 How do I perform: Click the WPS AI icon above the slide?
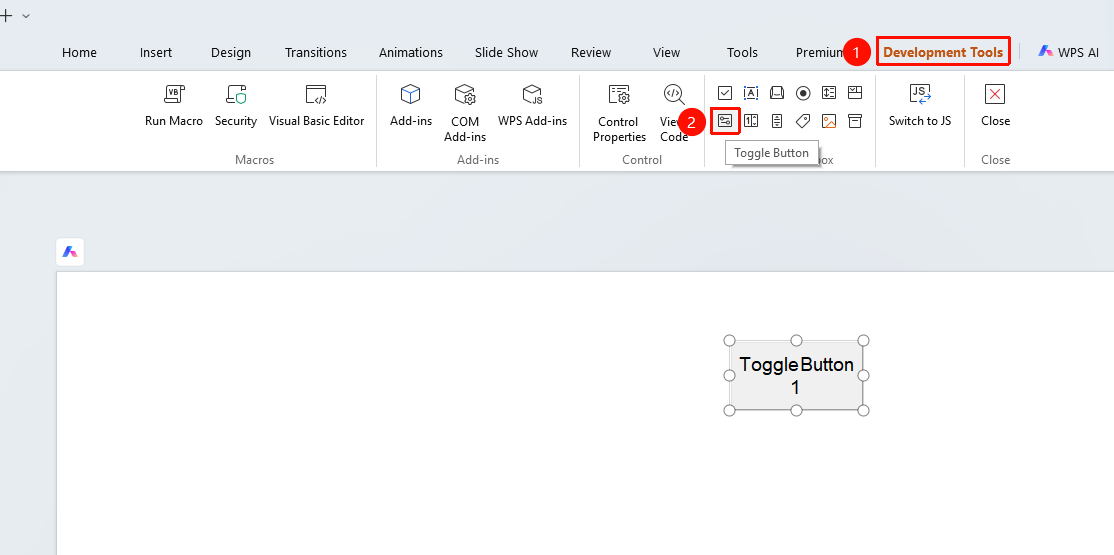point(70,252)
